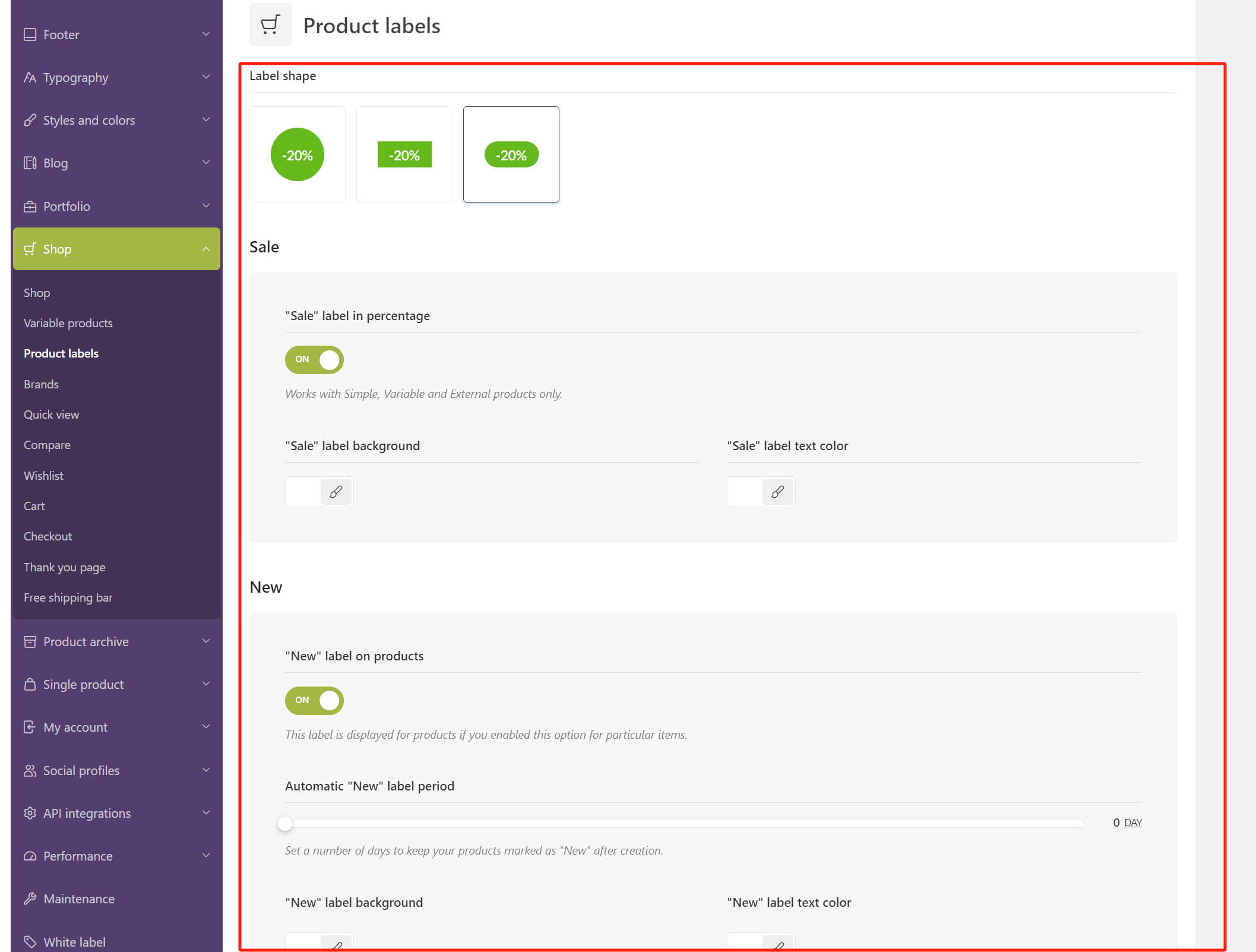Click the Product labels cart header icon
The width and height of the screenshot is (1256, 952).
[x=270, y=25]
